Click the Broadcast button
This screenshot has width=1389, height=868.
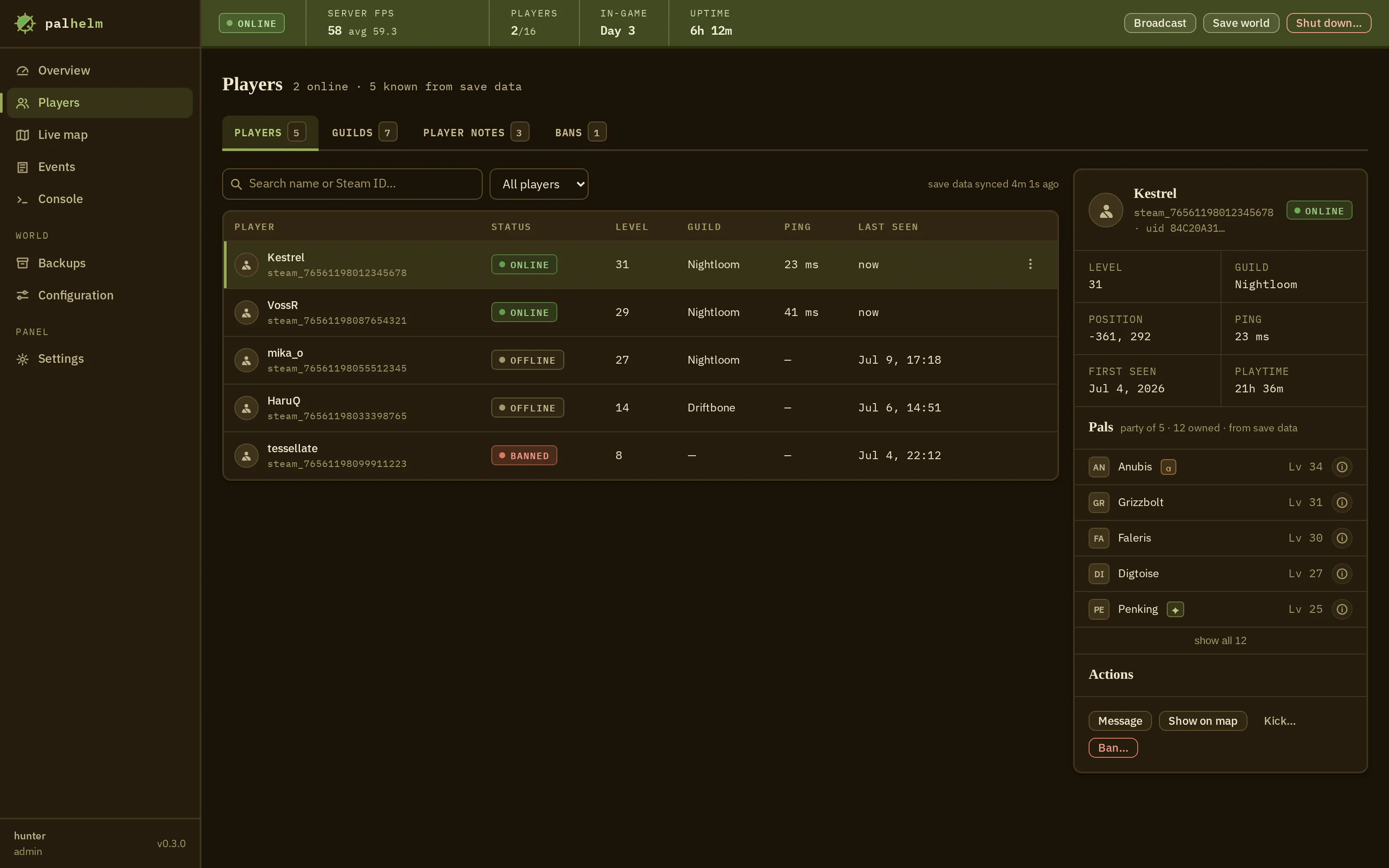tap(1159, 23)
